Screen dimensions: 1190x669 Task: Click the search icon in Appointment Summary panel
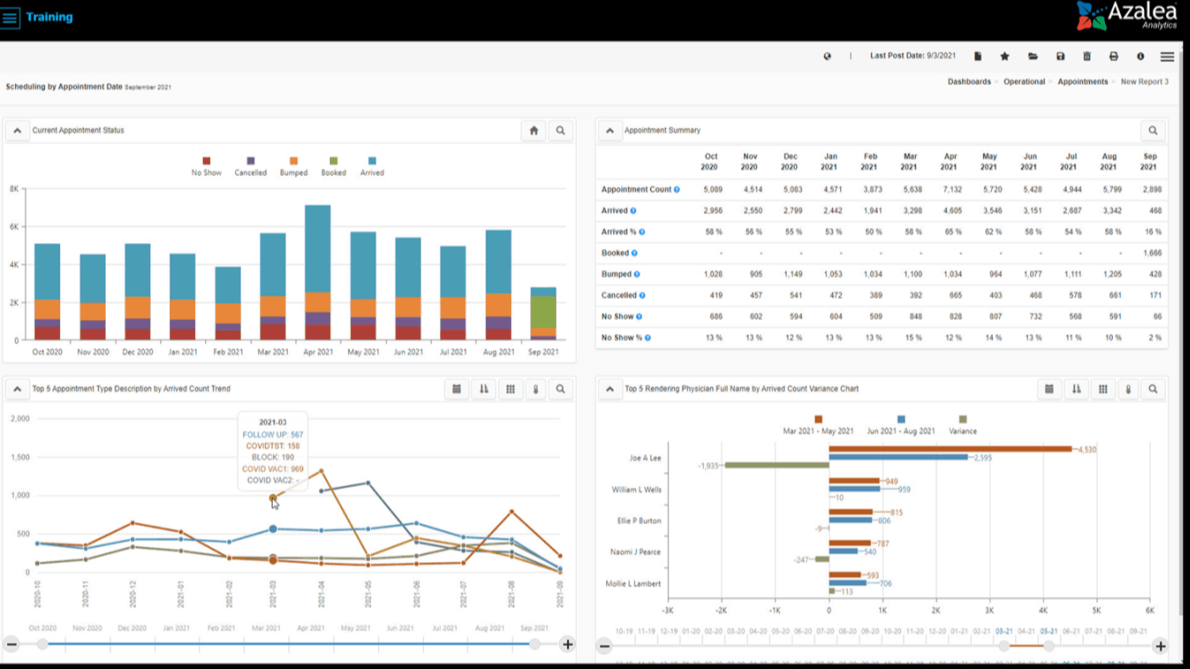[1153, 131]
